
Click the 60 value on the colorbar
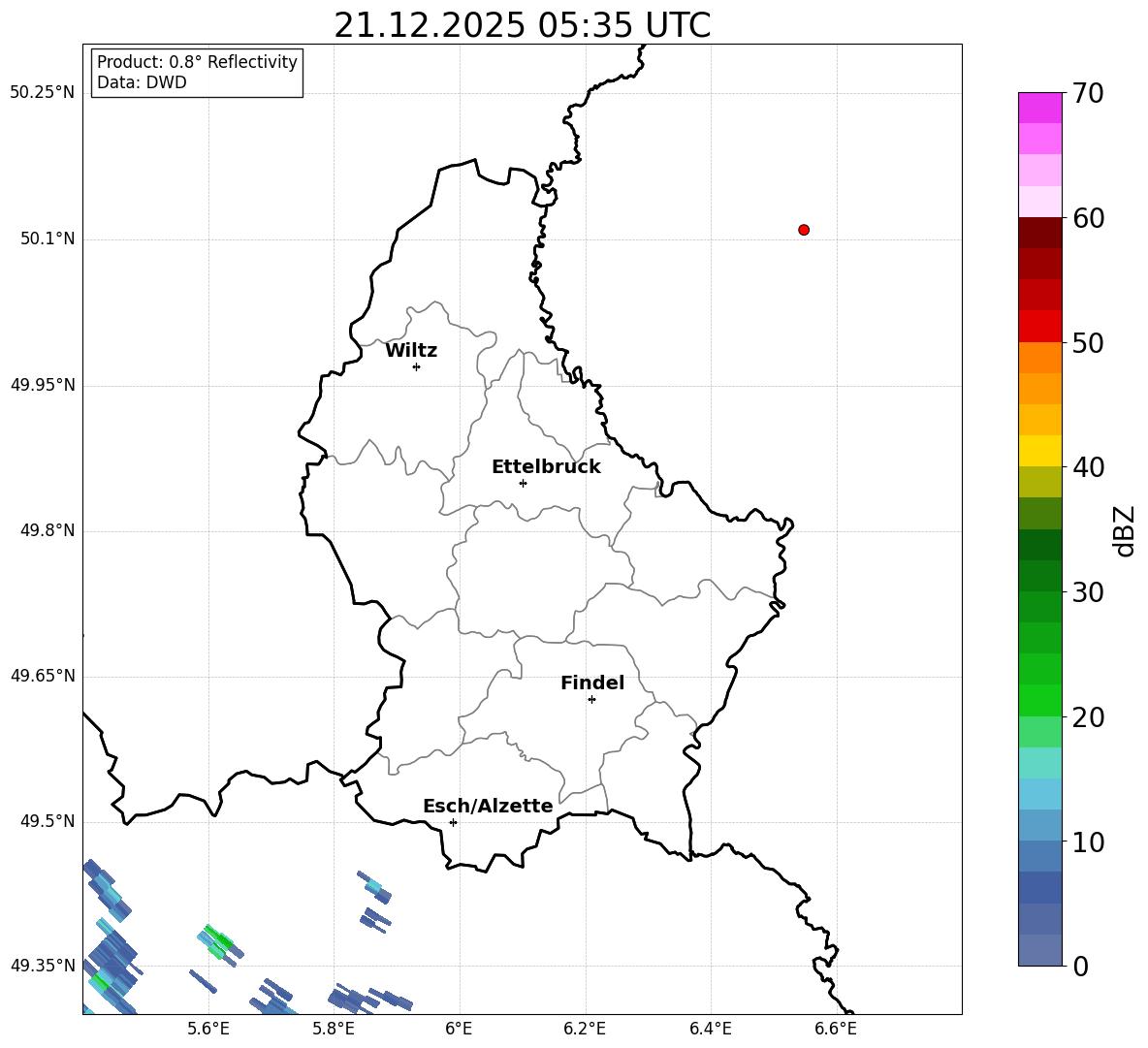(x=1088, y=218)
